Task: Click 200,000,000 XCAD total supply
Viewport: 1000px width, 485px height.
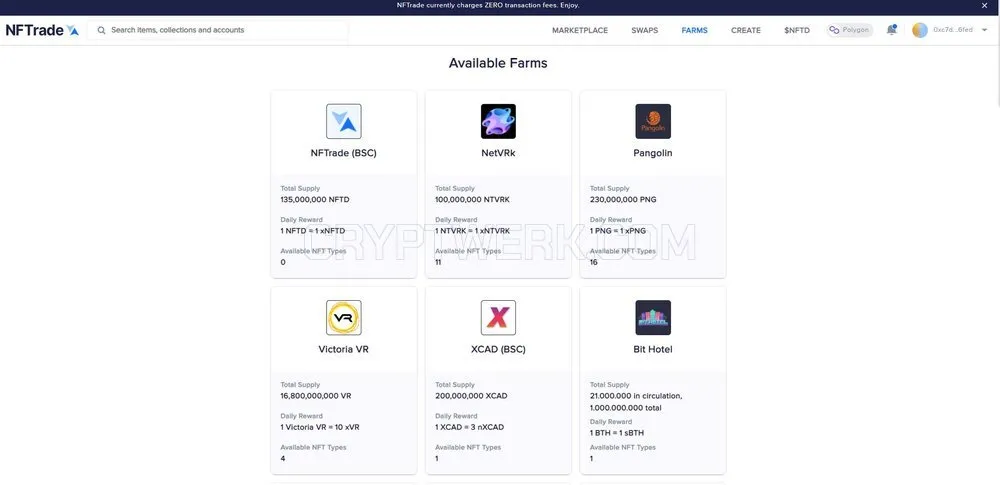Action: 471,396
